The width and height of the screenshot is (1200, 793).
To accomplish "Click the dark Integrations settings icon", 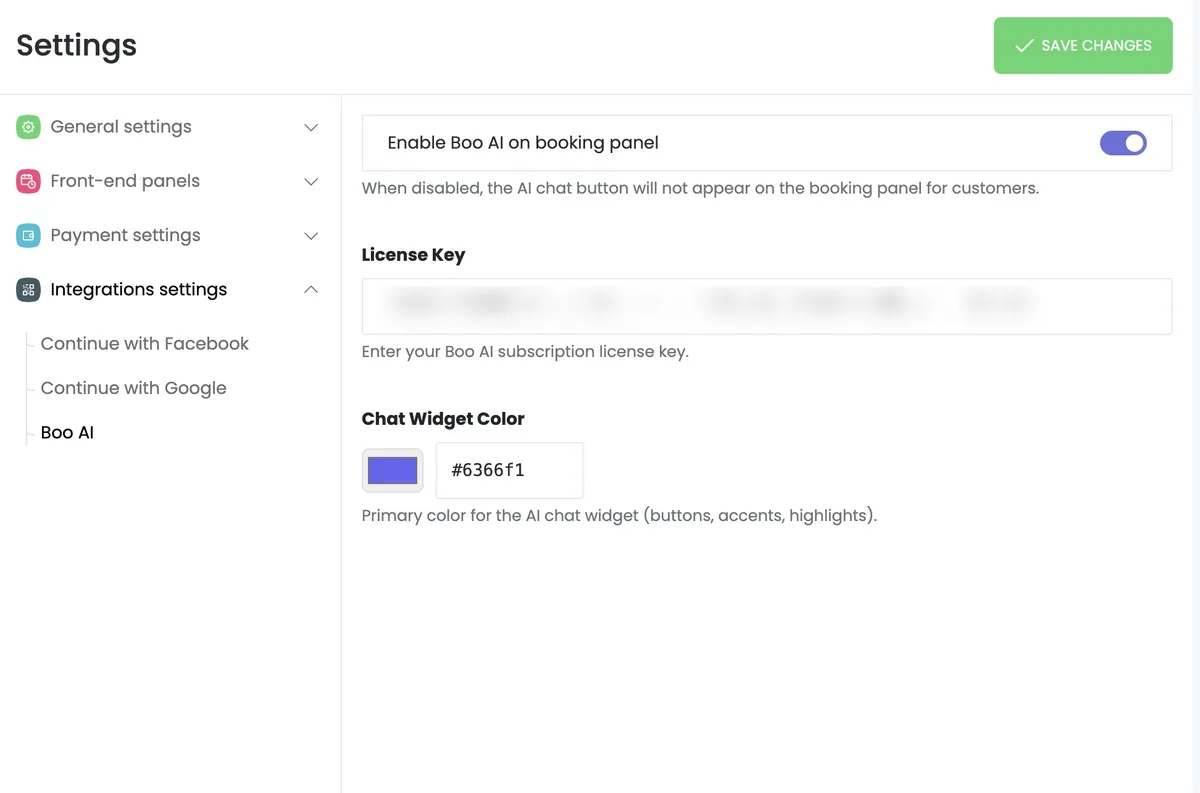I will (x=28, y=290).
